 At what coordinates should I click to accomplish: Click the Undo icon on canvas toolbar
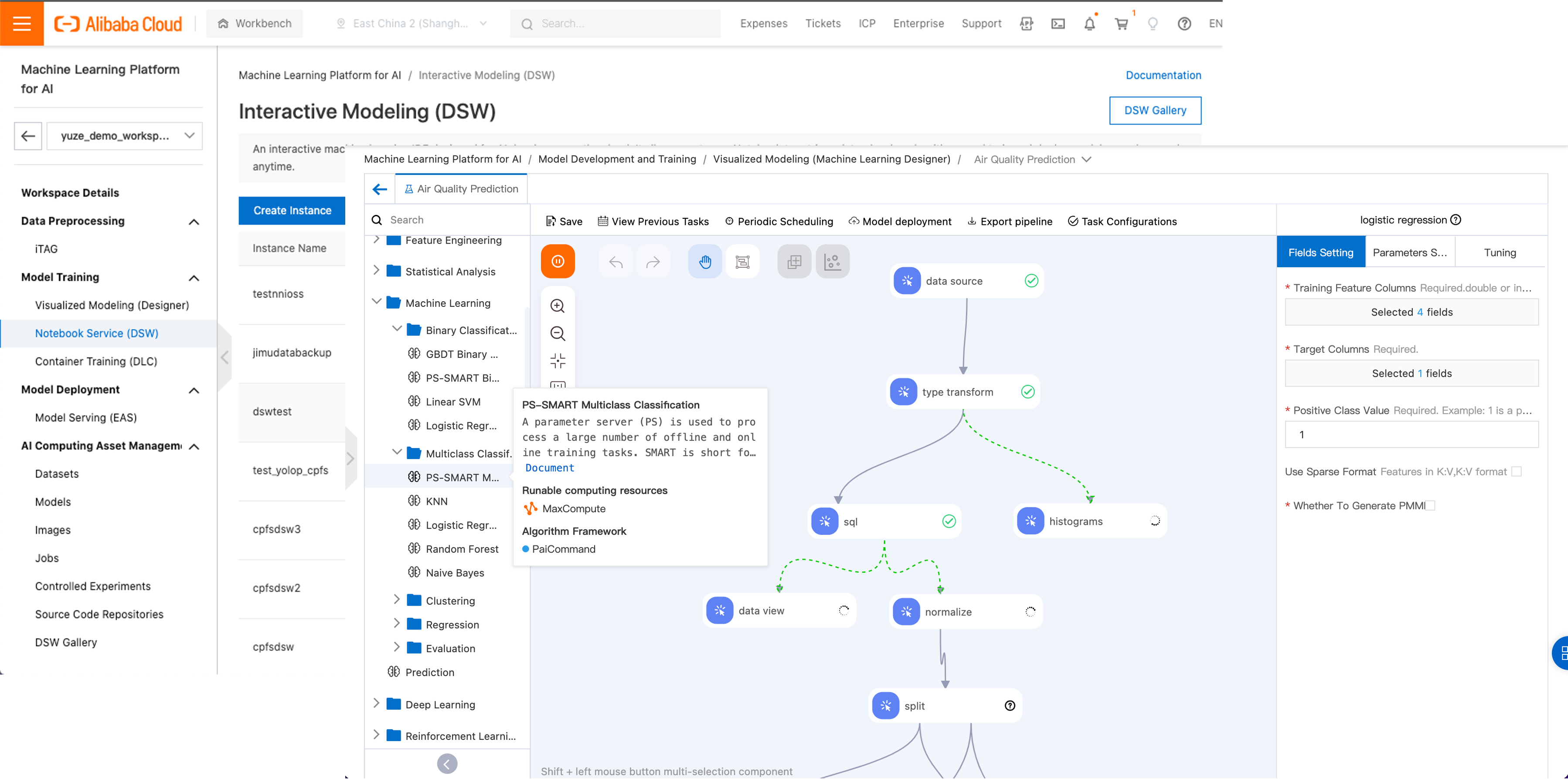pyautogui.click(x=616, y=261)
